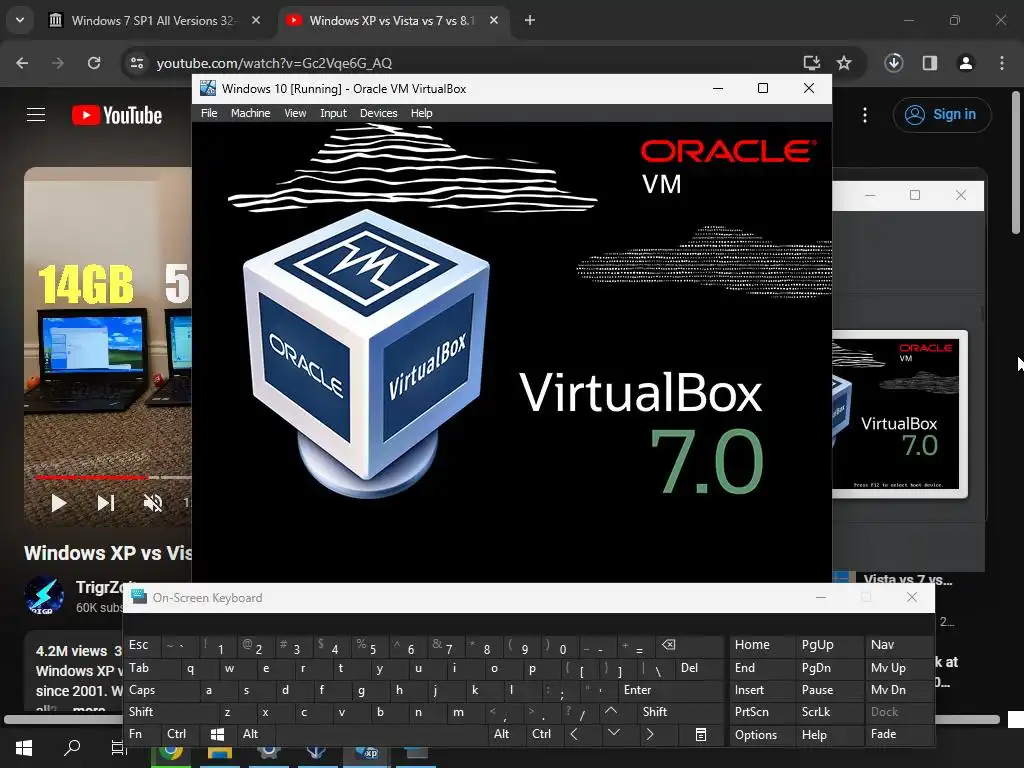Click up arrow key on On-Screen Keyboard
The width and height of the screenshot is (1024, 768).
pyautogui.click(x=611, y=711)
